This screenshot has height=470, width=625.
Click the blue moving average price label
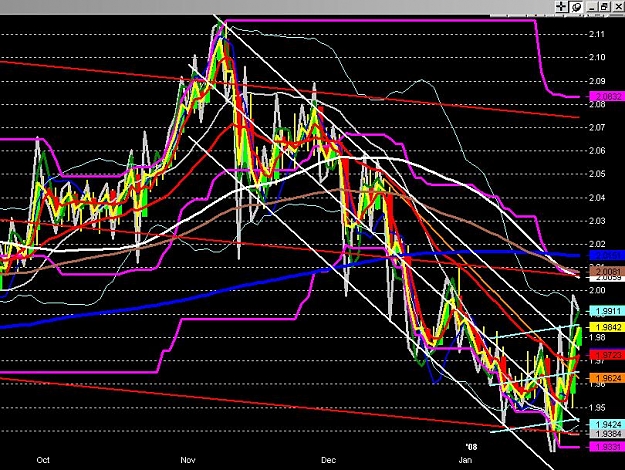(606, 256)
